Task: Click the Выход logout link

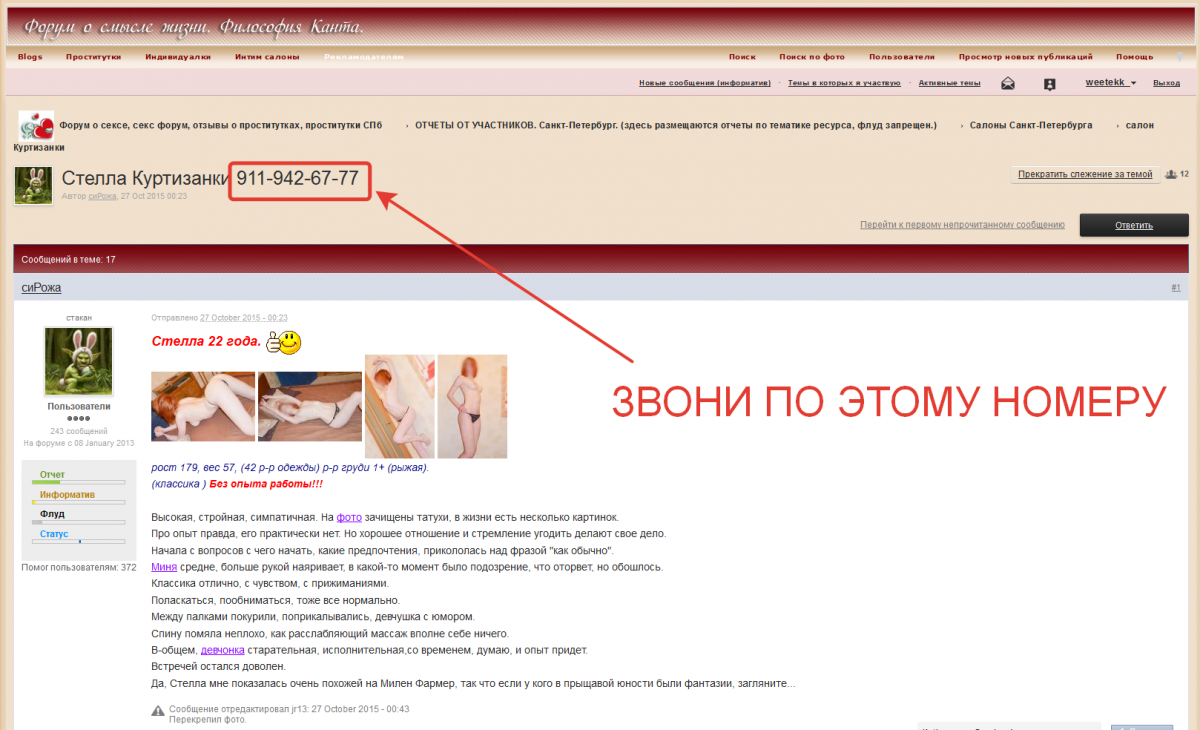Action: pyautogui.click(x=1166, y=83)
